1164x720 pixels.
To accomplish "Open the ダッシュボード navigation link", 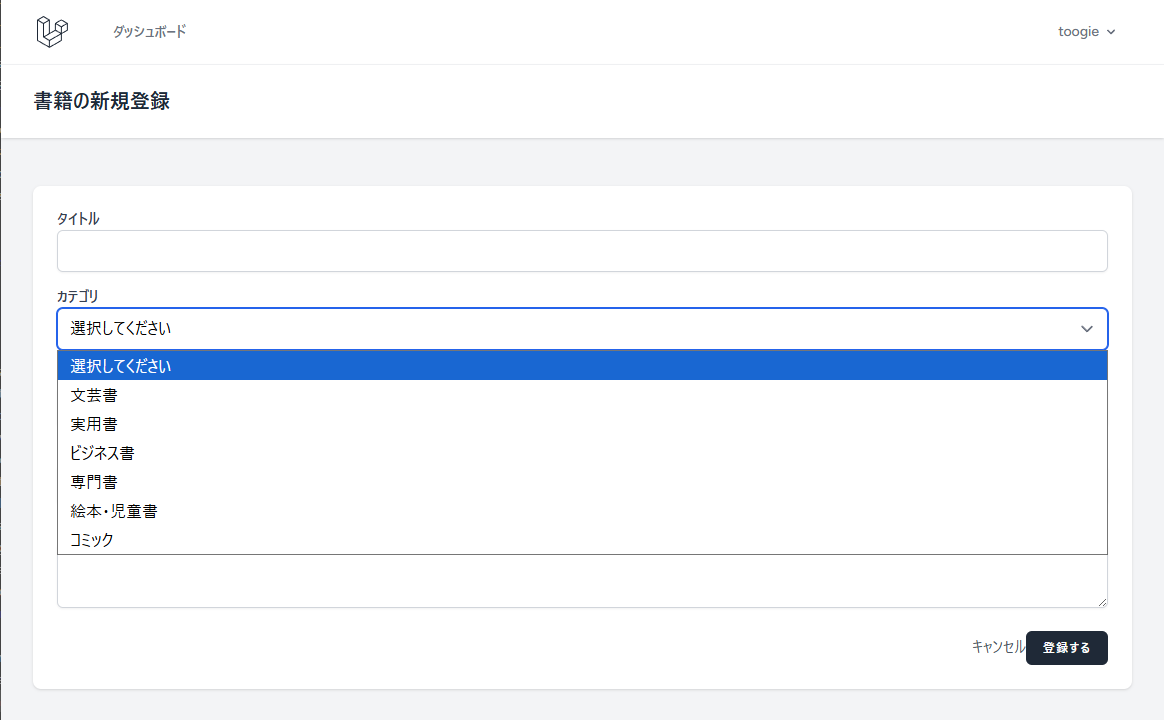I will click(x=149, y=32).
